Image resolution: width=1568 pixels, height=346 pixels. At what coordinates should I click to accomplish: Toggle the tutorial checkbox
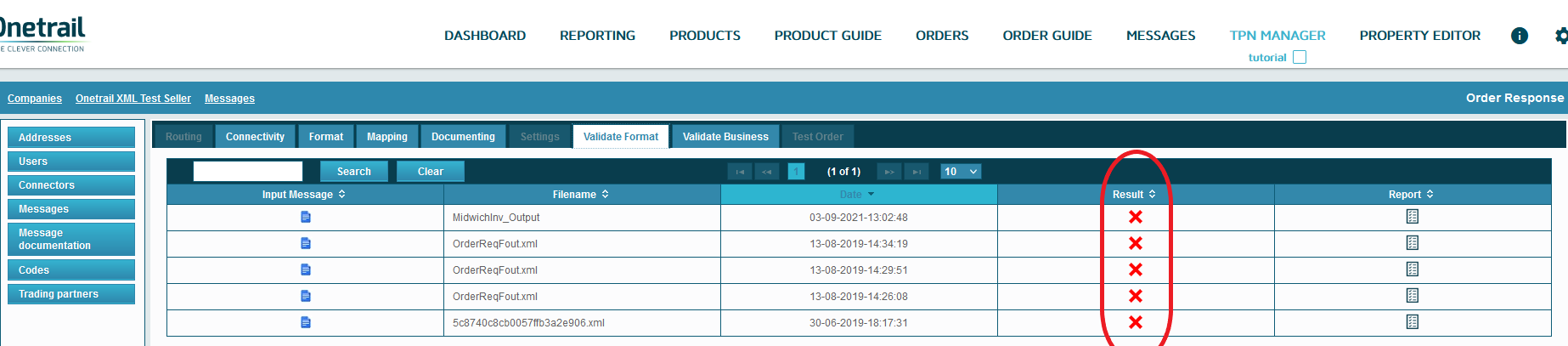(x=1299, y=58)
